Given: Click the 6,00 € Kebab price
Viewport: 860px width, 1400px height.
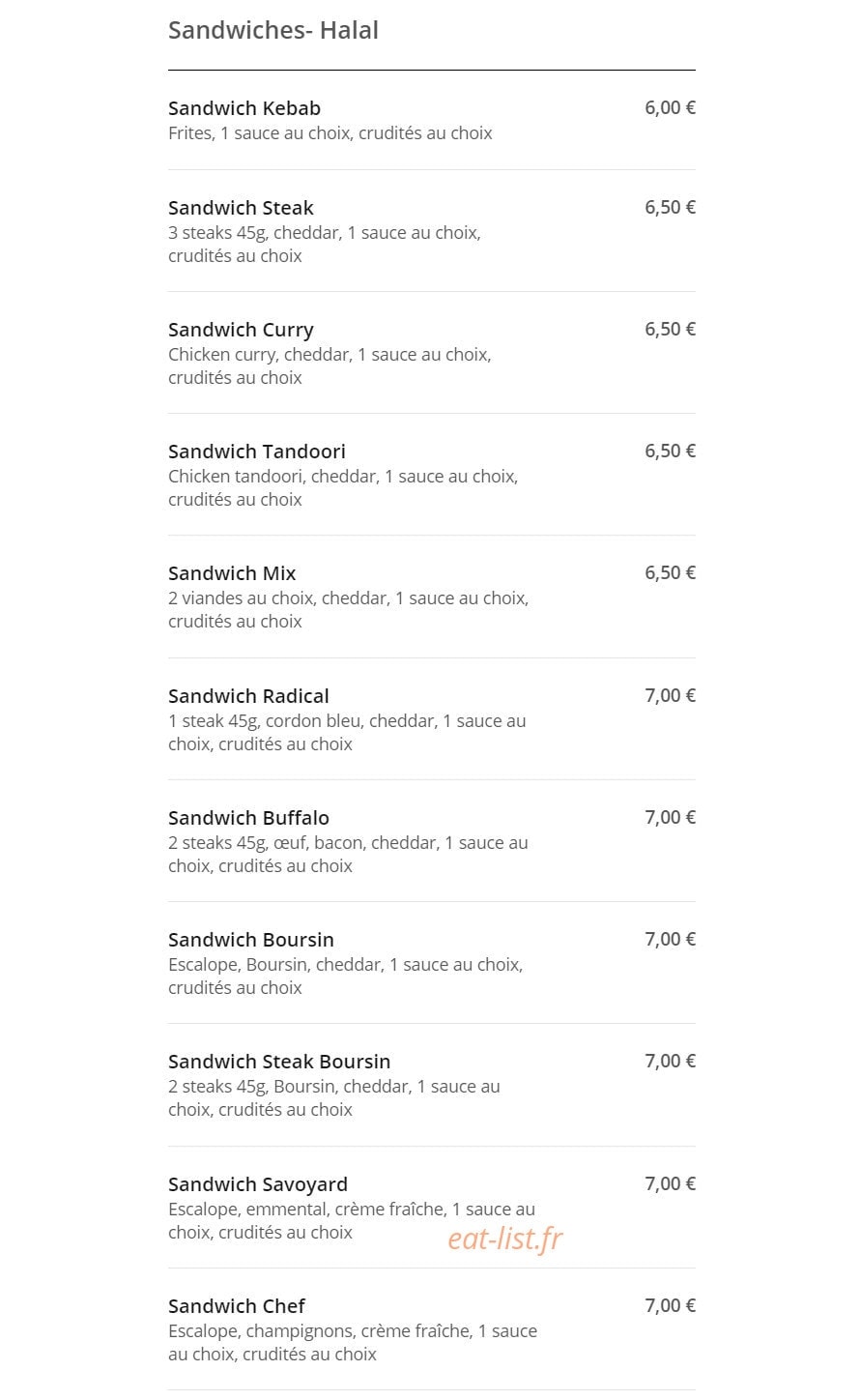Looking at the screenshot, I should [x=670, y=107].
